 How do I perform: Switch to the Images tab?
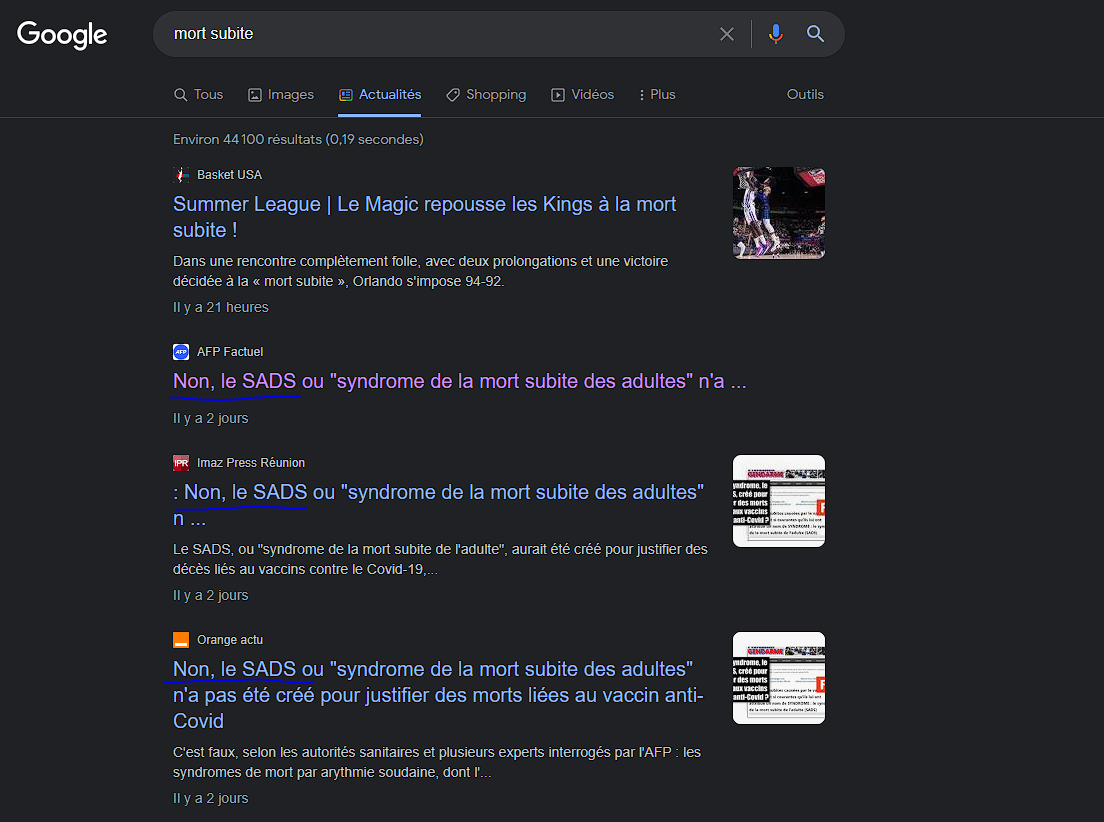(281, 94)
